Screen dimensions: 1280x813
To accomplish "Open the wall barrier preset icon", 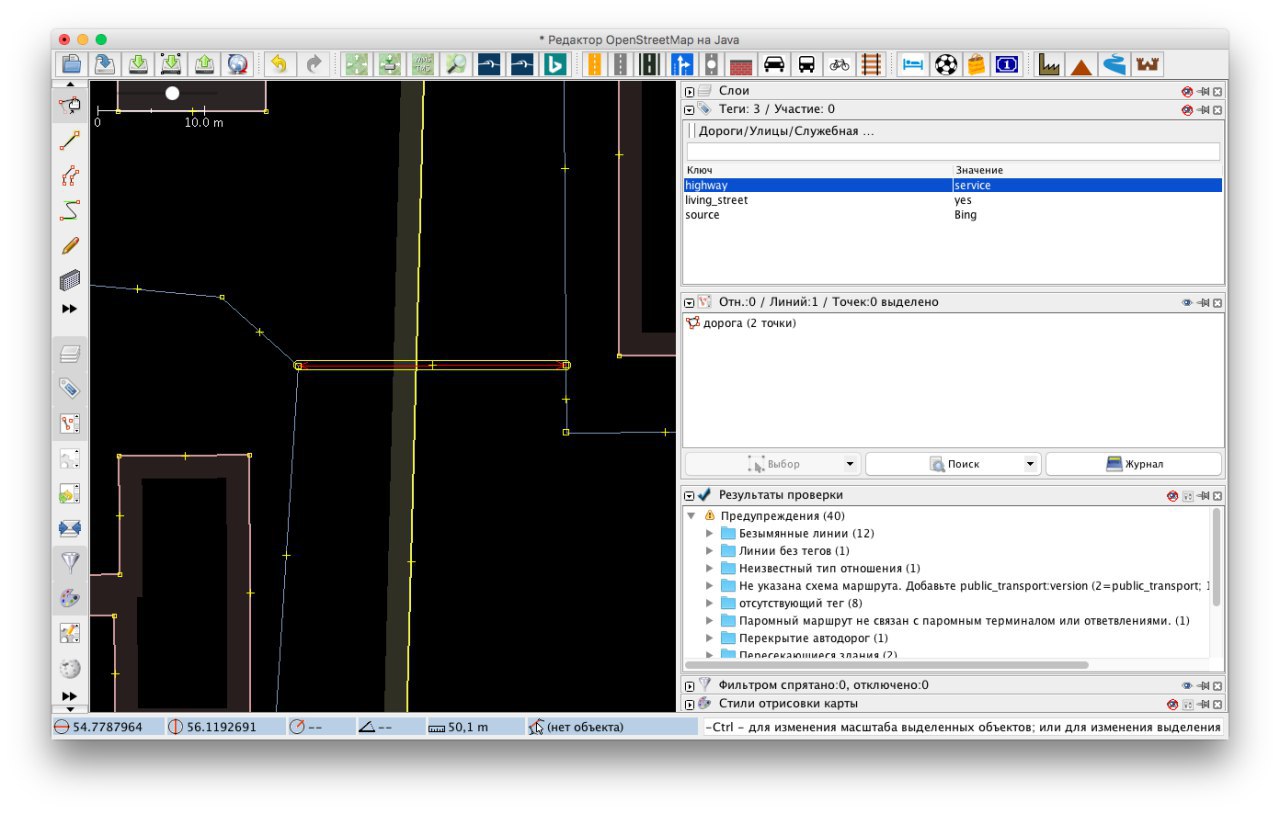I will 740,64.
